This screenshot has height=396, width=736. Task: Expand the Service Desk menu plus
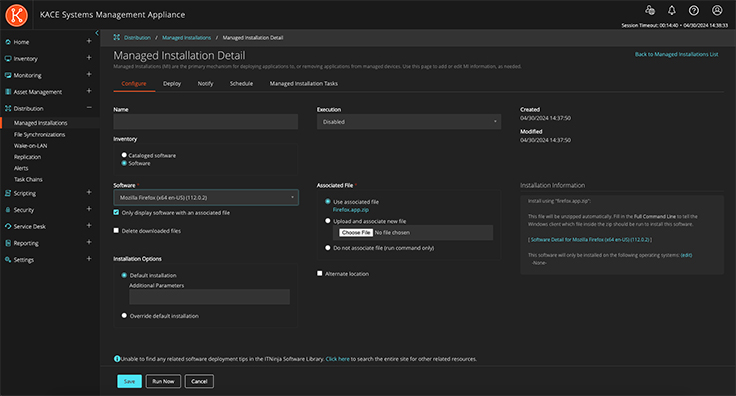tap(89, 226)
